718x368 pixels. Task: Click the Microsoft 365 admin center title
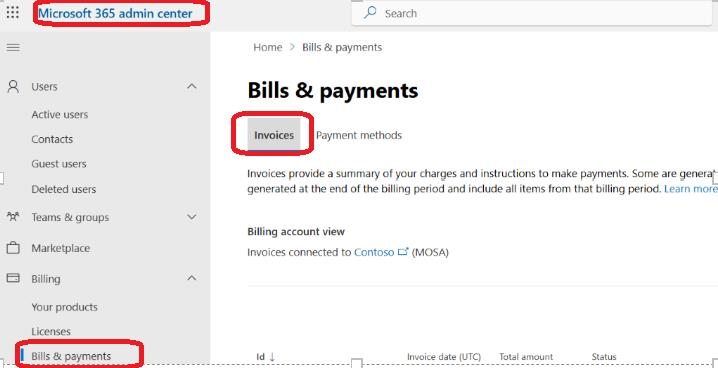tap(115, 13)
